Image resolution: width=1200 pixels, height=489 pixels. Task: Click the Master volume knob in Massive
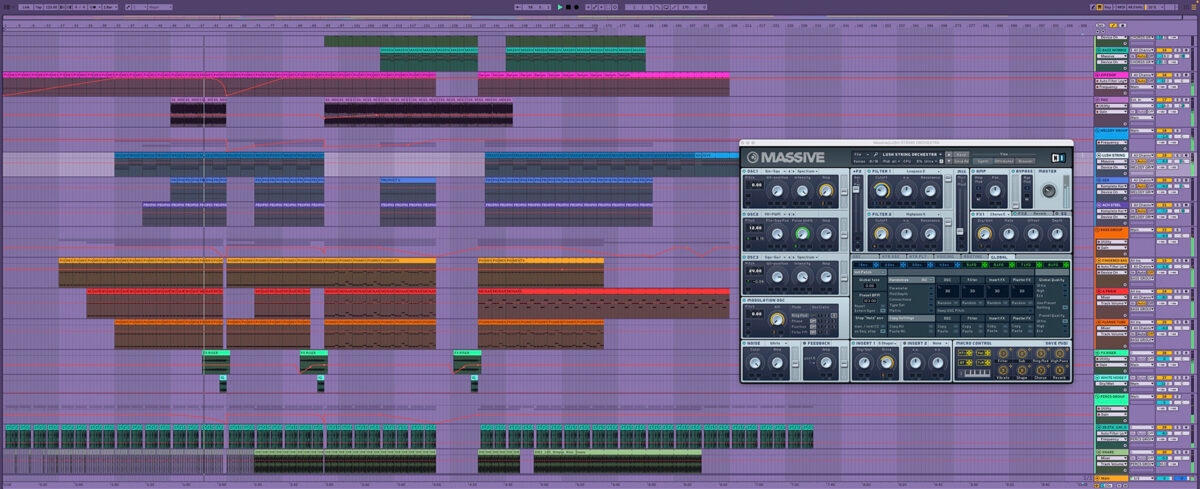(1049, 191)
